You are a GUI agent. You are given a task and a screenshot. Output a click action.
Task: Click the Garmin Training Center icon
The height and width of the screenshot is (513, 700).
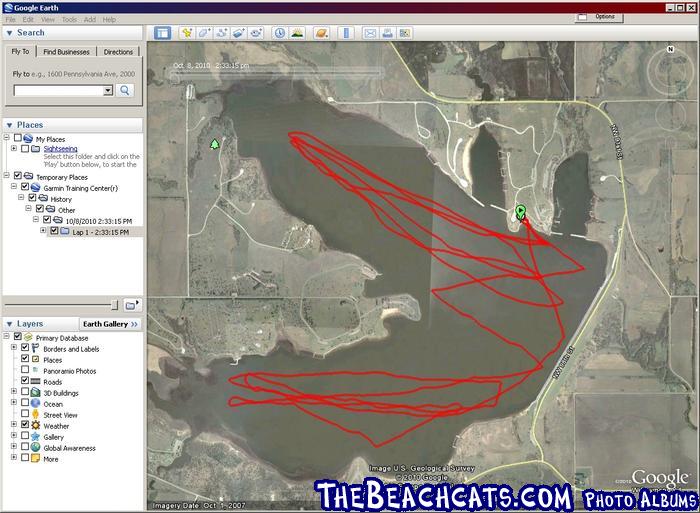36,188
